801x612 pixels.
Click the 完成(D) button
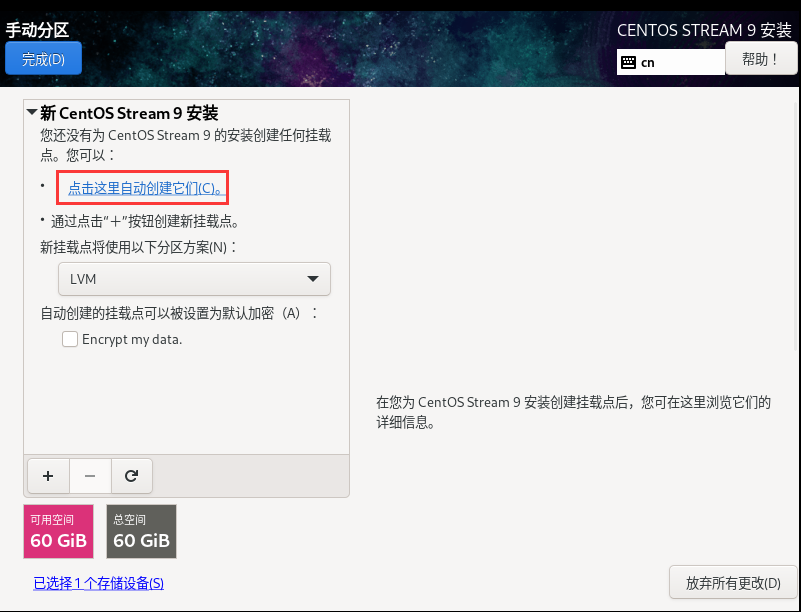coord(43,59)
